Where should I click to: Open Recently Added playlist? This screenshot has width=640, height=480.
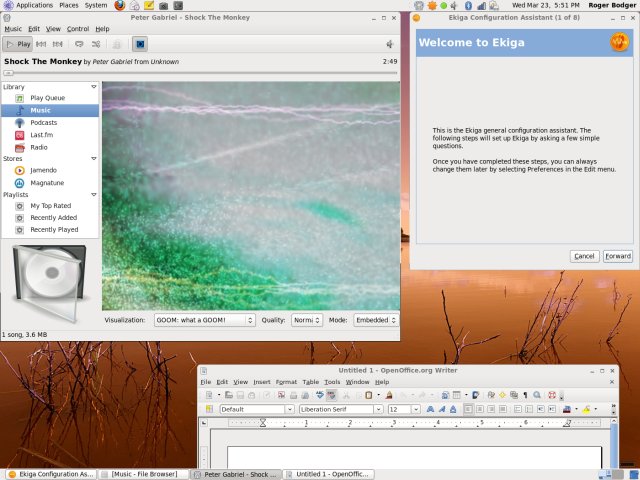53,218
